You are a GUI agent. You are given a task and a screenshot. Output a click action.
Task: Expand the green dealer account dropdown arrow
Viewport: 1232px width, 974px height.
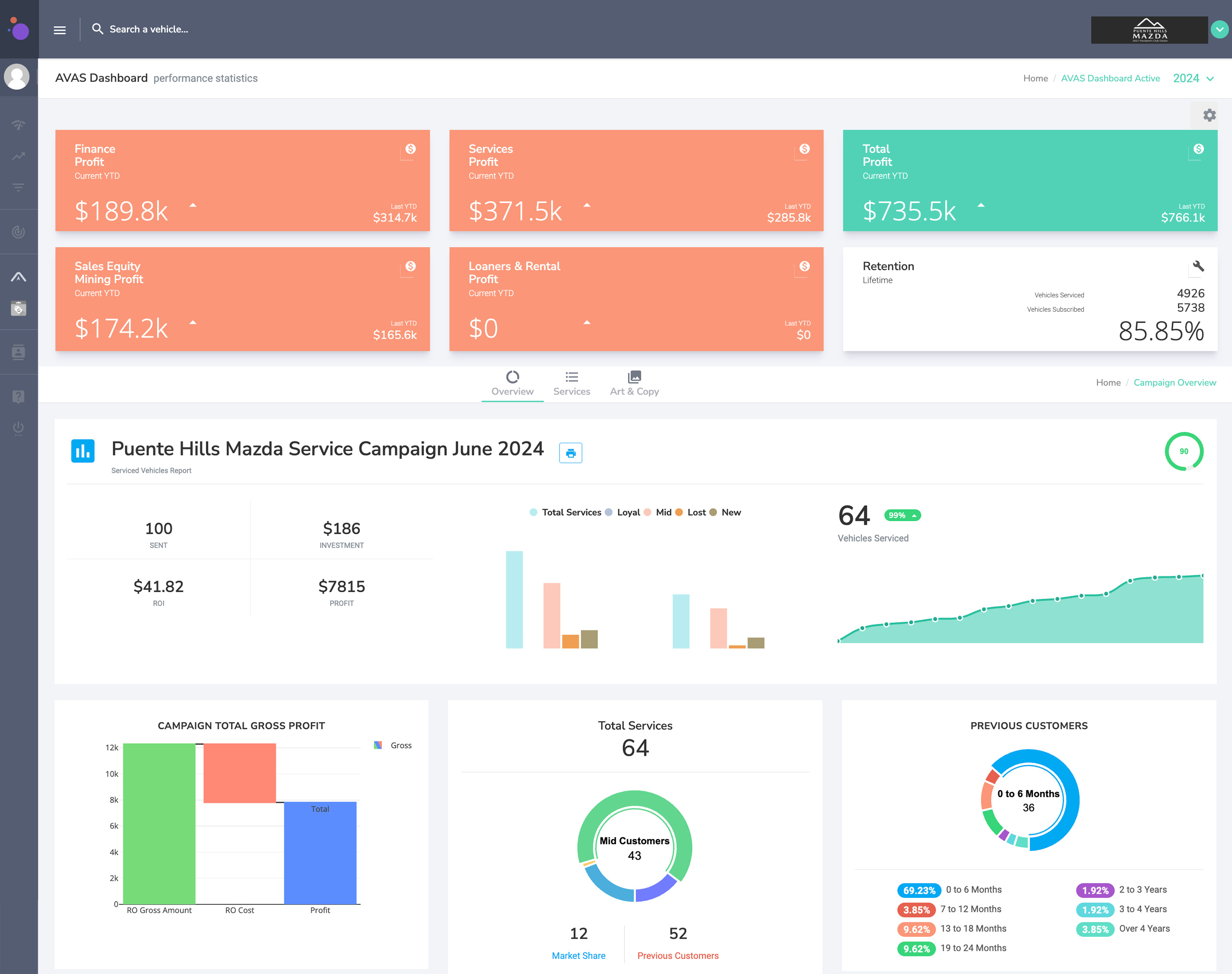pos(1219,30)
